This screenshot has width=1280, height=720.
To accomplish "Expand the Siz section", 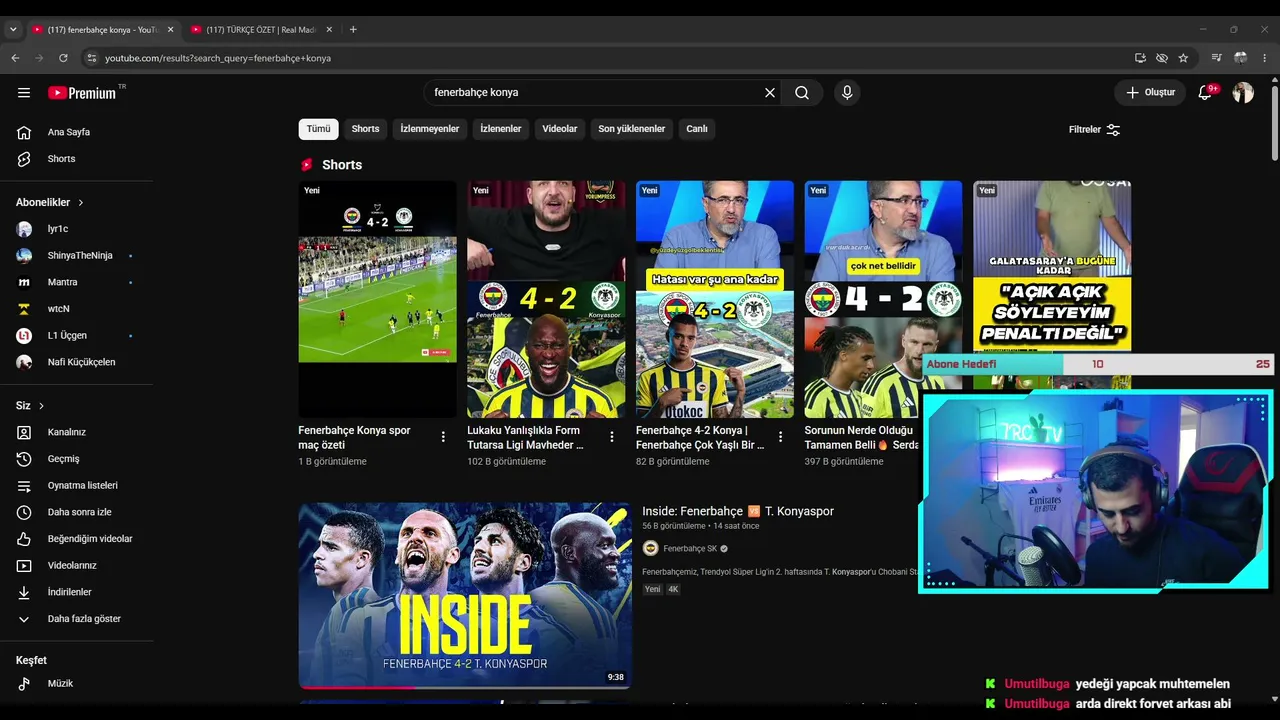I will click(30, 406).
